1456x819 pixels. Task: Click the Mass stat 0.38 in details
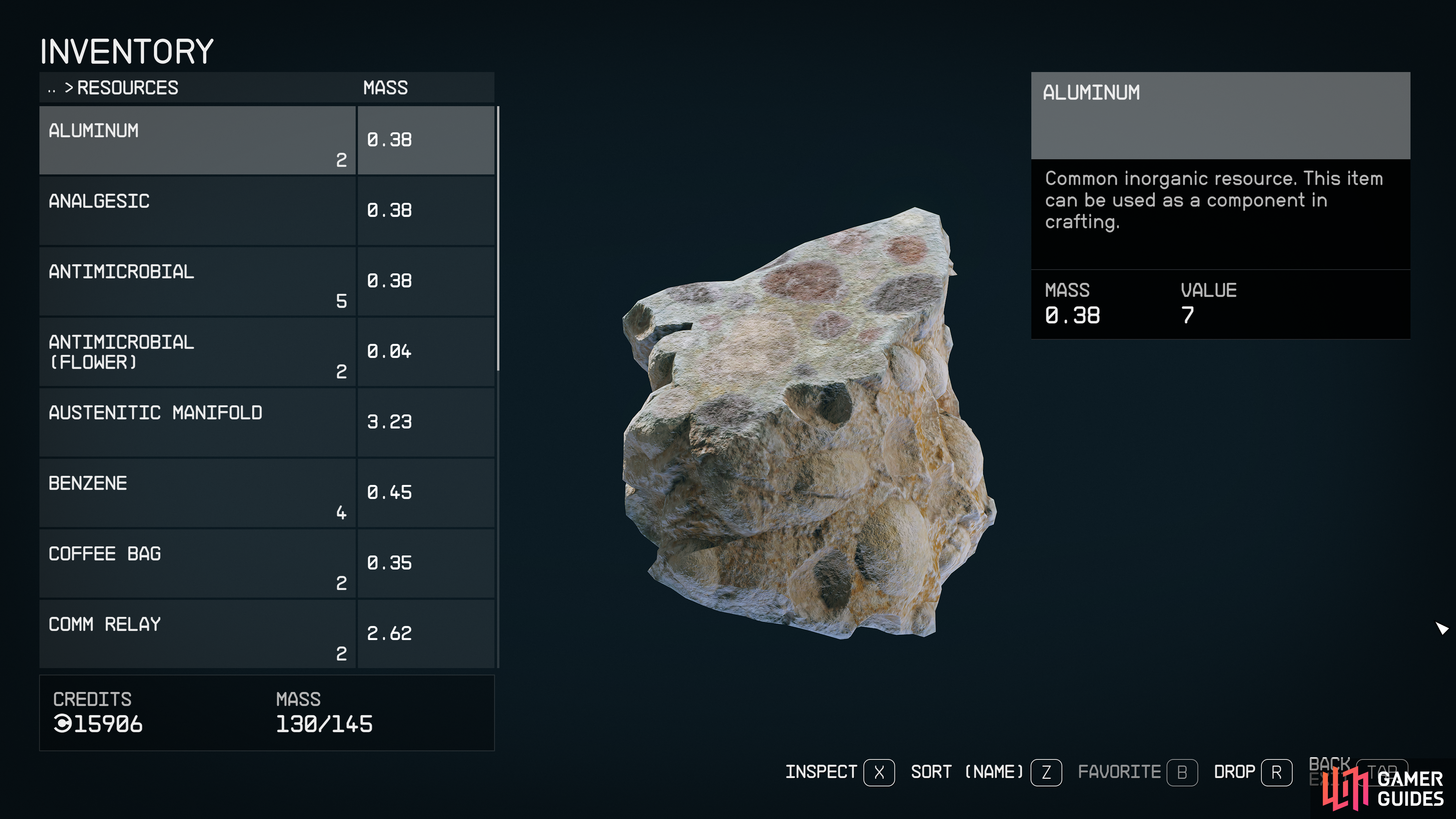[1072, 315]
